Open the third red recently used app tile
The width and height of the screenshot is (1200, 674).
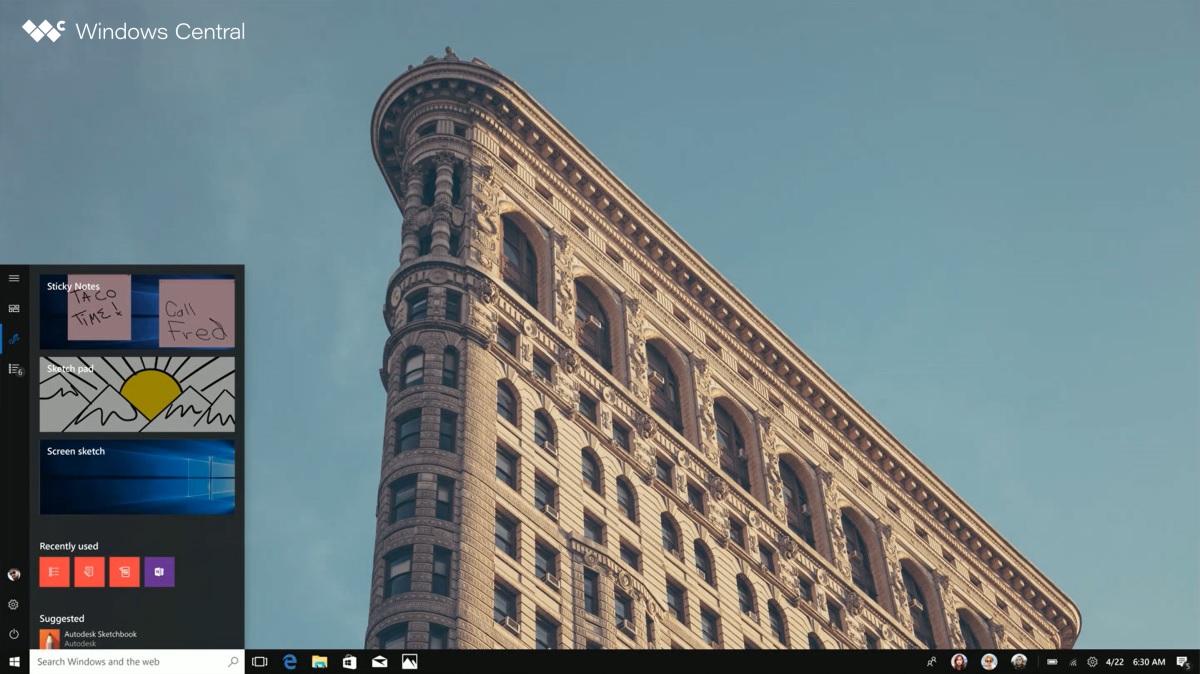124,572
